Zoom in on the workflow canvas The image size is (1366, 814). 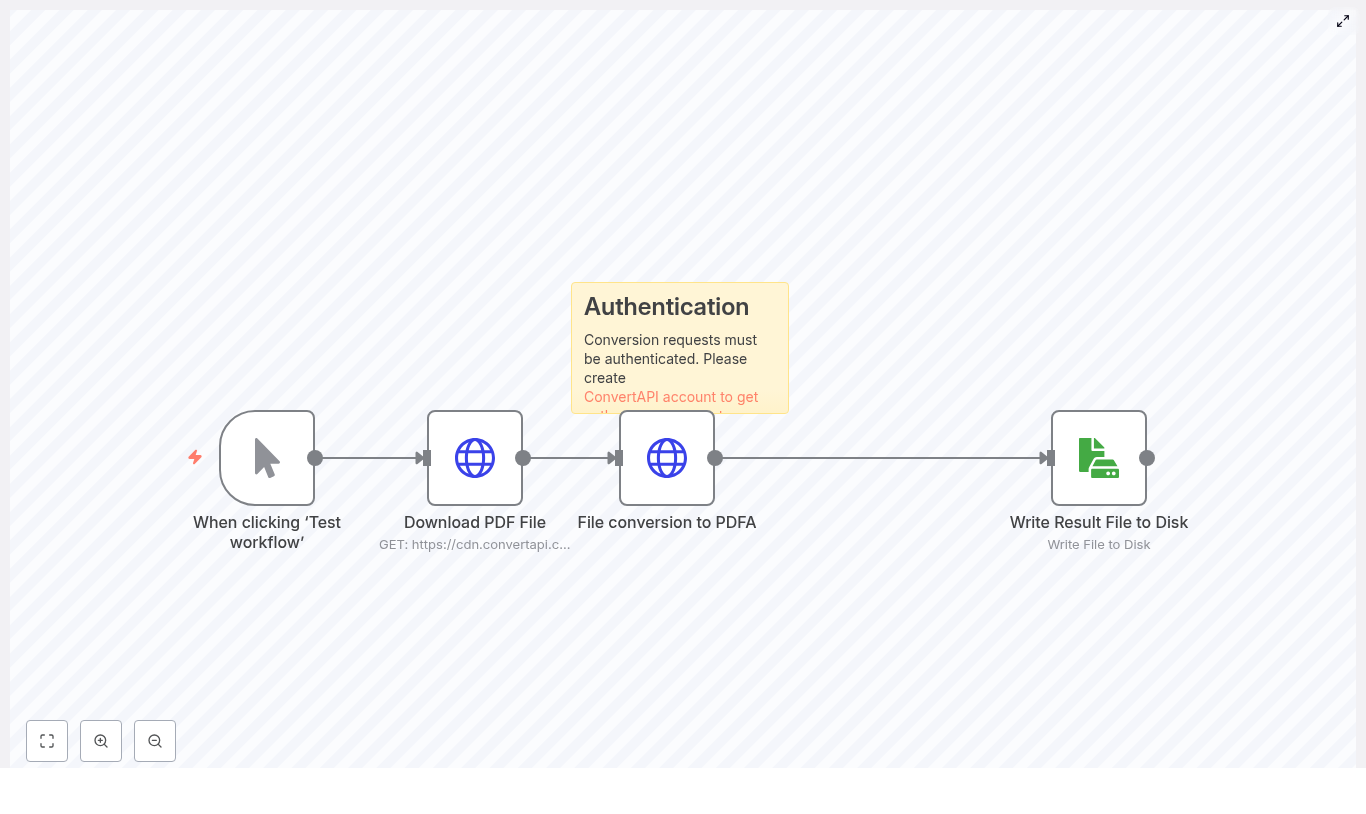click(101, 741)
